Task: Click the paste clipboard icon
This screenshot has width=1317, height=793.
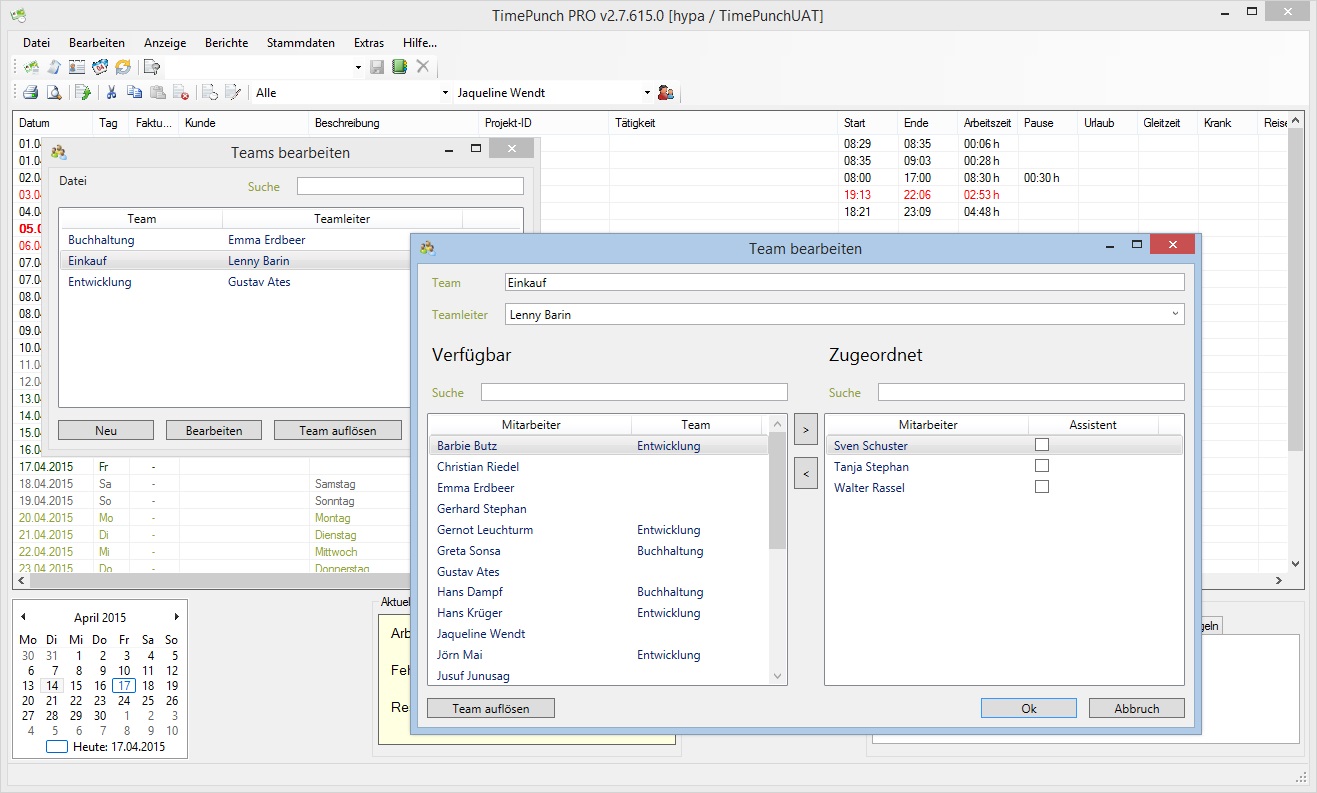Action: (x=158, y=93)
